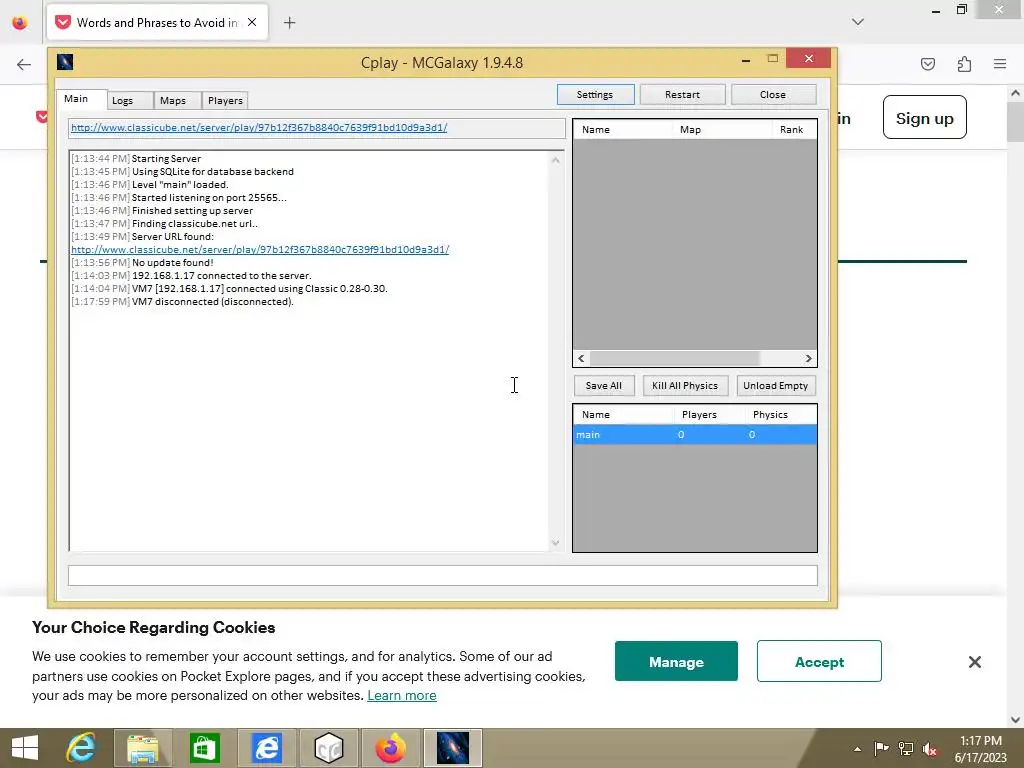Image resolution: width=1024 pixels, height=768 pixels.
Task: Sort levels by Physics column header
Action: (x=780, y=415)
